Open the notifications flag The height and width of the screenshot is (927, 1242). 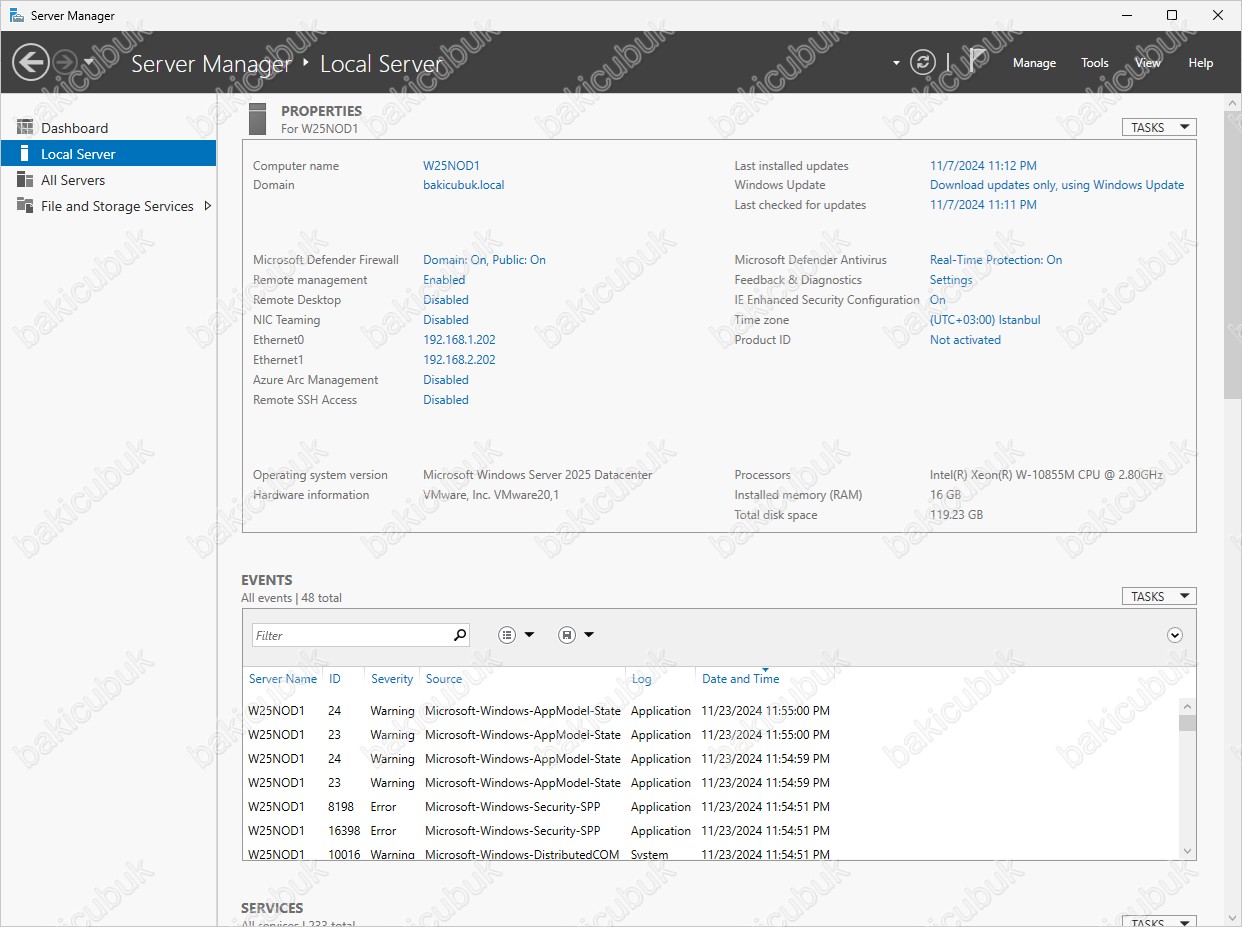coord(976,61)
